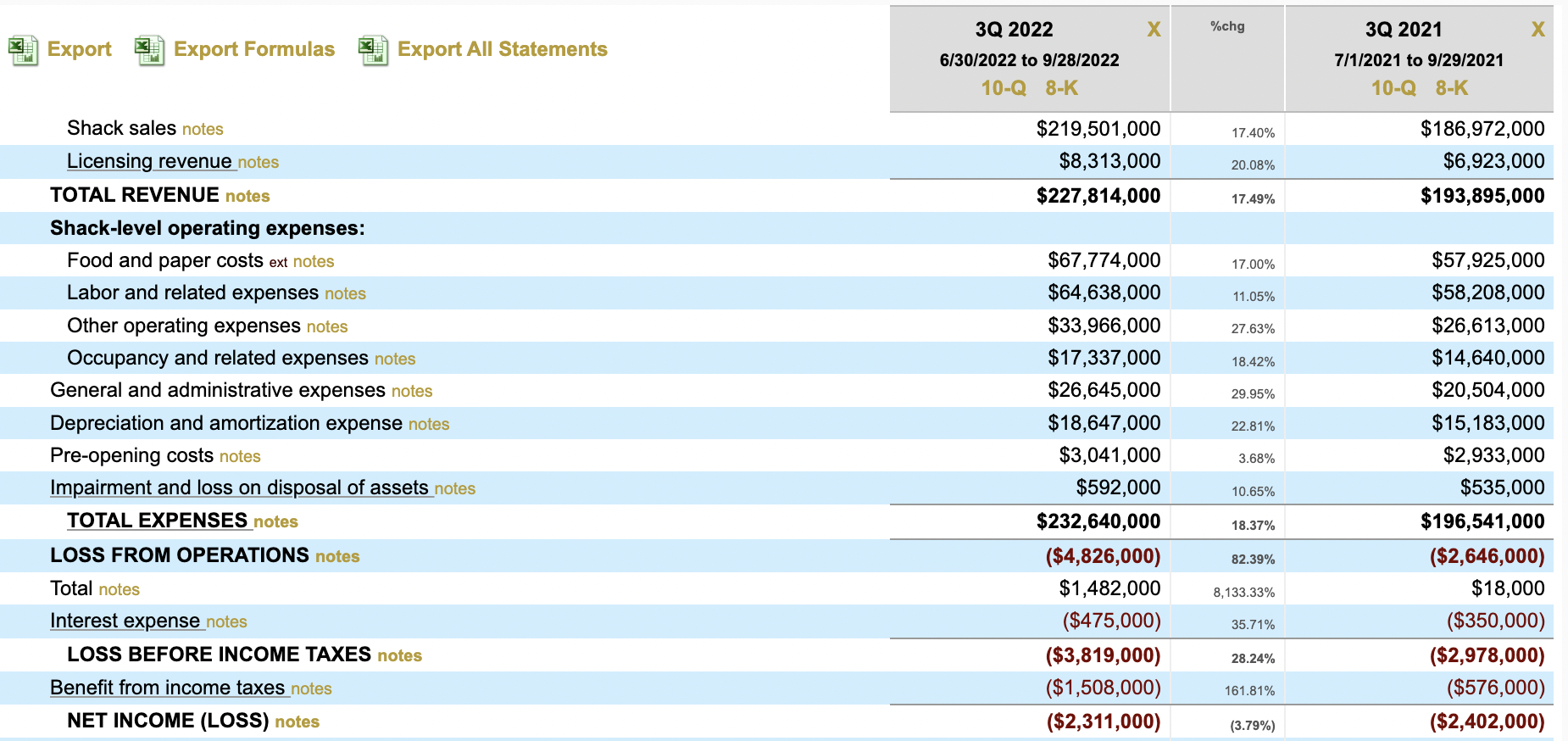Open Benefit from income taxes line item

[x=167, y=688]
